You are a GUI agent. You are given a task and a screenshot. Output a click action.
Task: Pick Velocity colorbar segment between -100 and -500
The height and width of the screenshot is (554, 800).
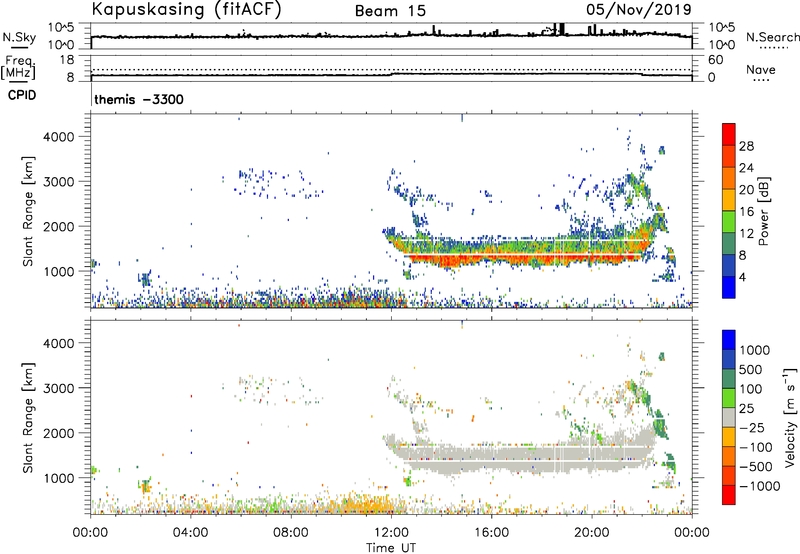(x=729, y=457)
